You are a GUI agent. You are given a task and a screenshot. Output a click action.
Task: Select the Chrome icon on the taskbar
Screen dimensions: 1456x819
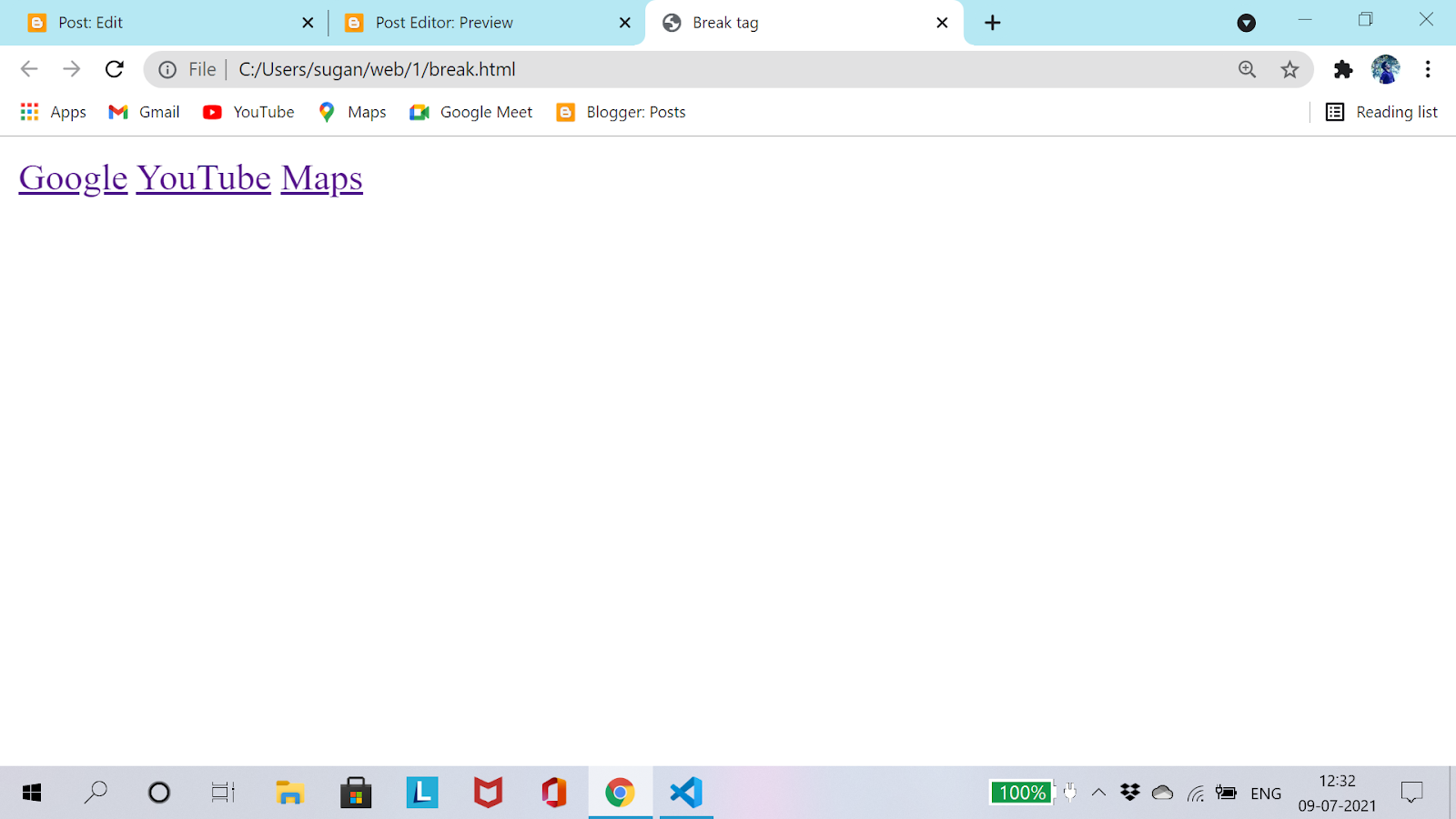[620, 793]
